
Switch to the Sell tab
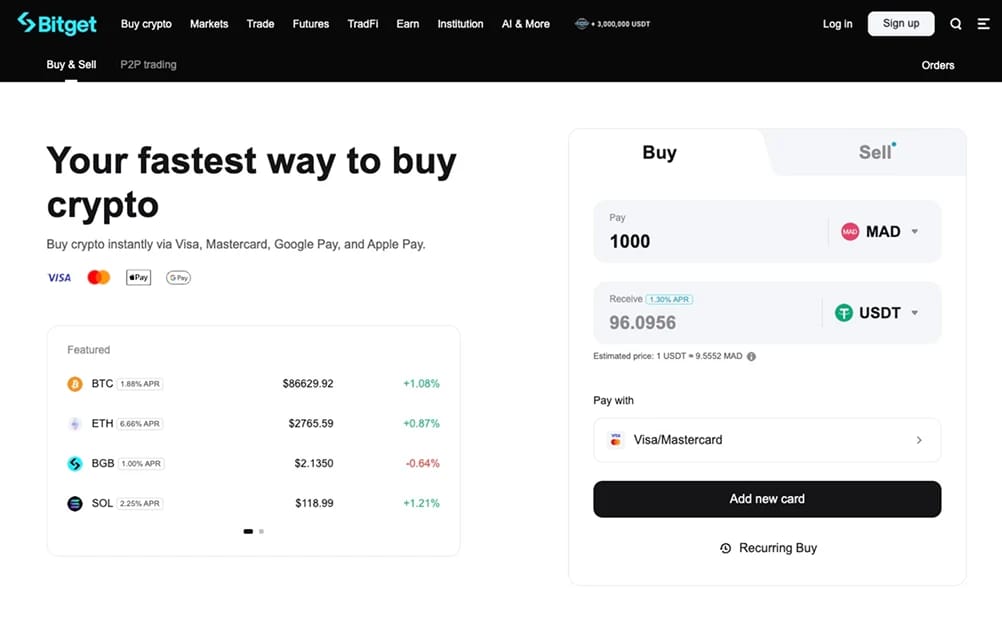click(874, 153)
